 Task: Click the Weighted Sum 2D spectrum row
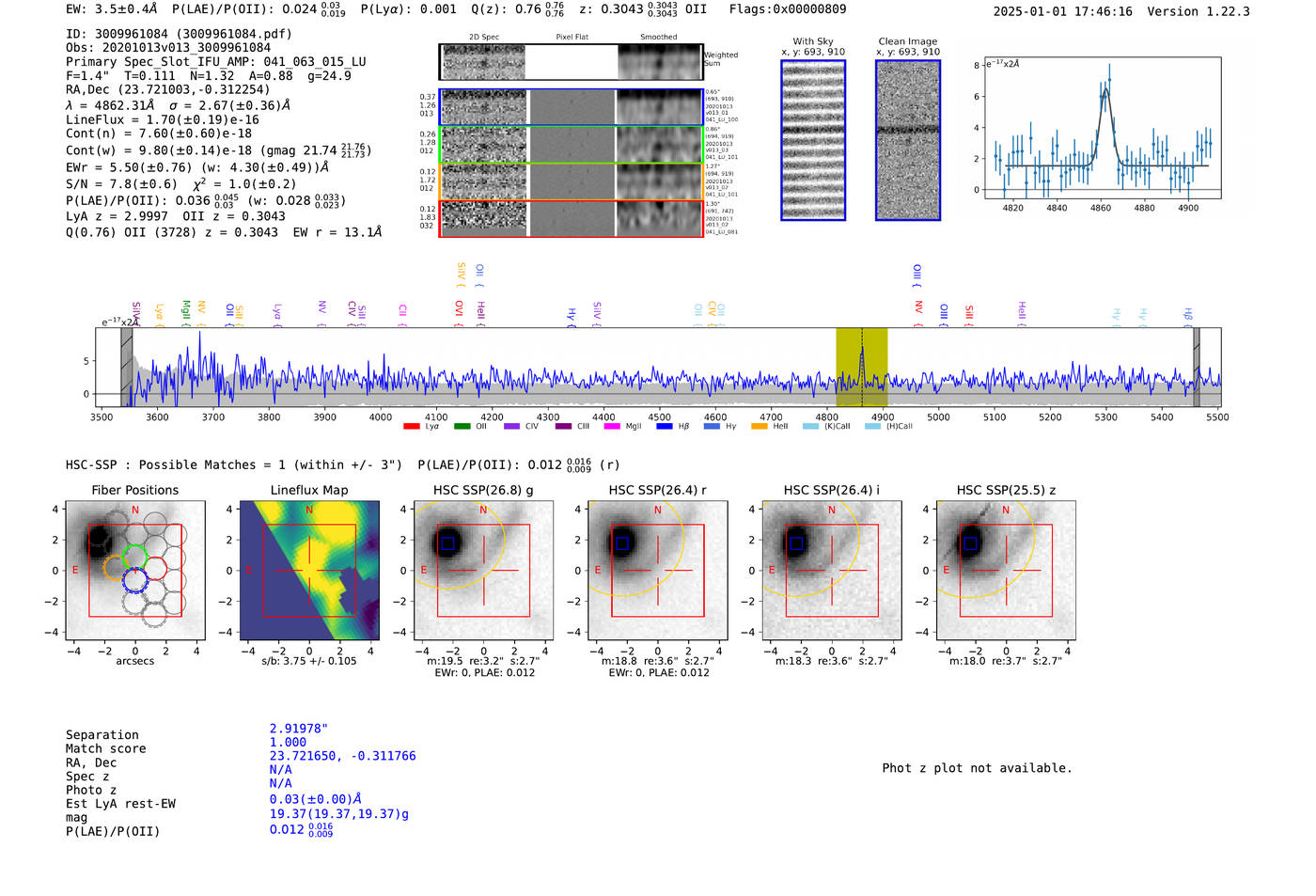pos(571,62)
